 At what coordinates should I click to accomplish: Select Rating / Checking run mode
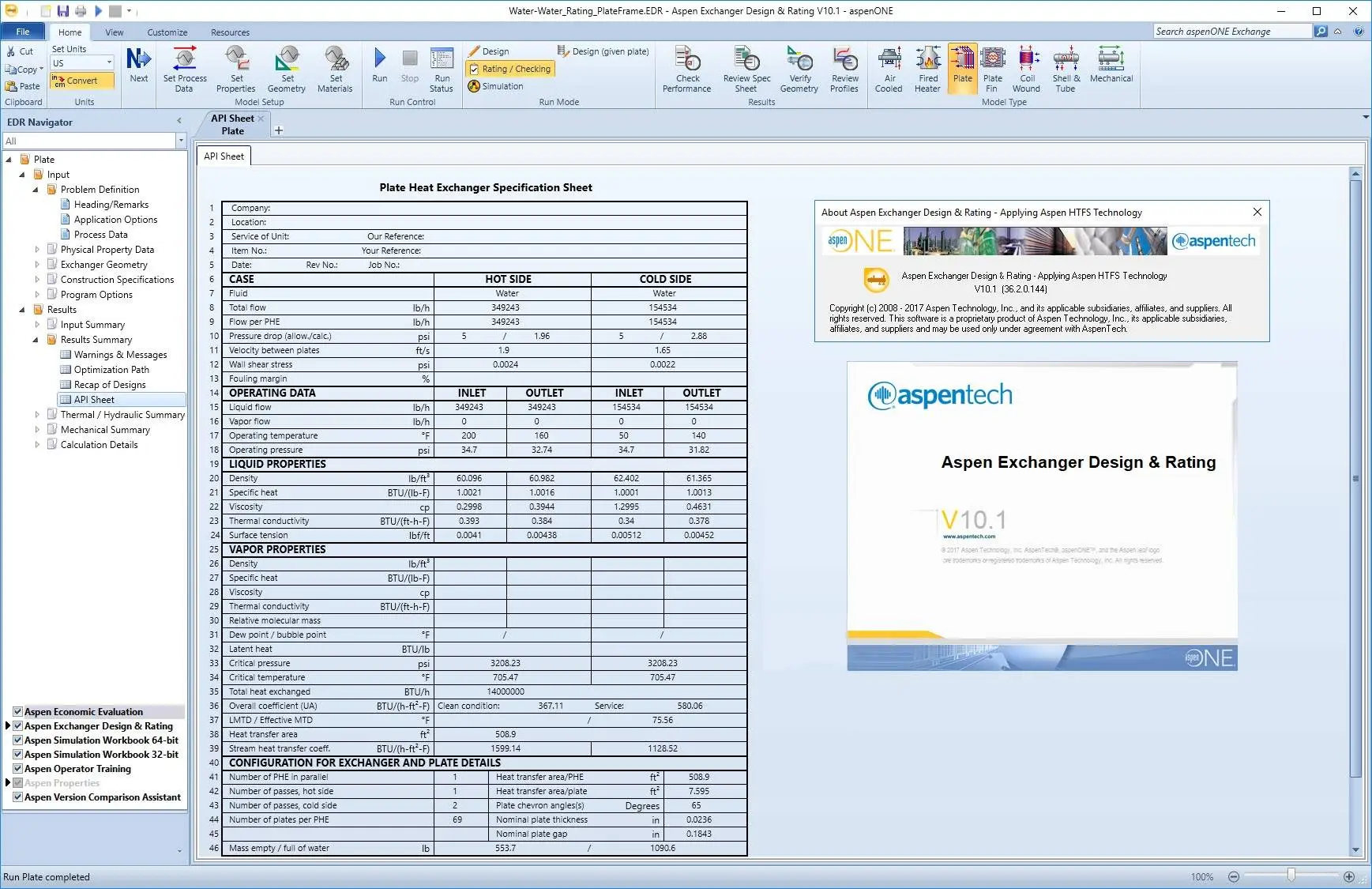pyautogui.click(x=510, y=69)
